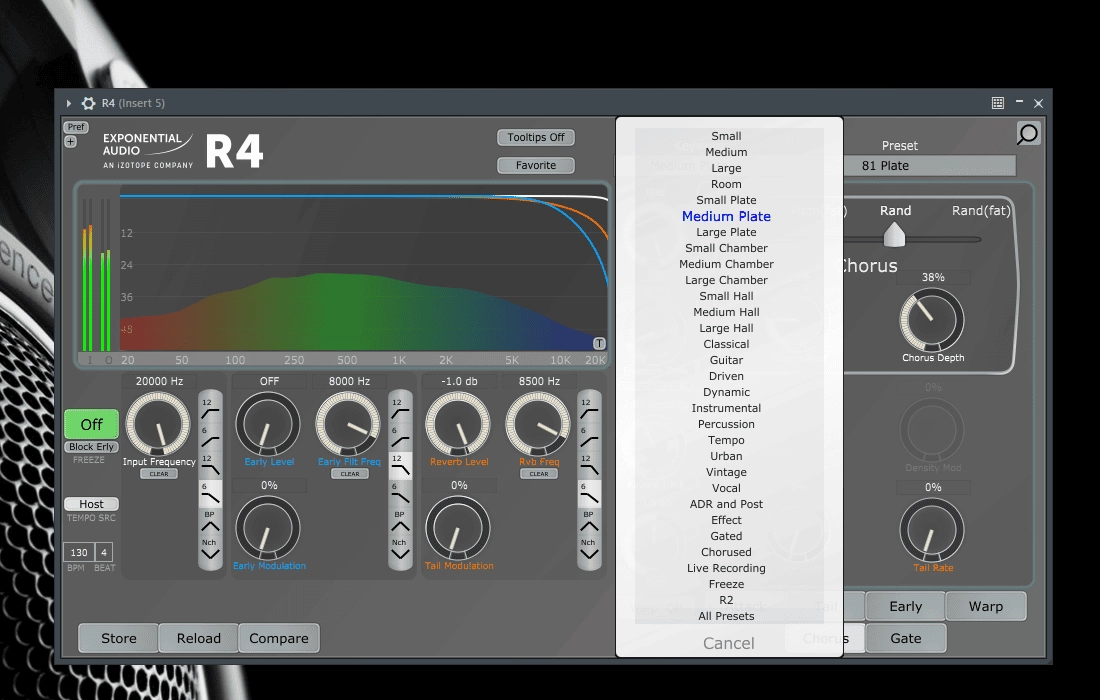The height and width of the screenshot is (700, 1100).
Task: Choose ADR and Post category
Action: pyautogui.click(x=726, y=504)
